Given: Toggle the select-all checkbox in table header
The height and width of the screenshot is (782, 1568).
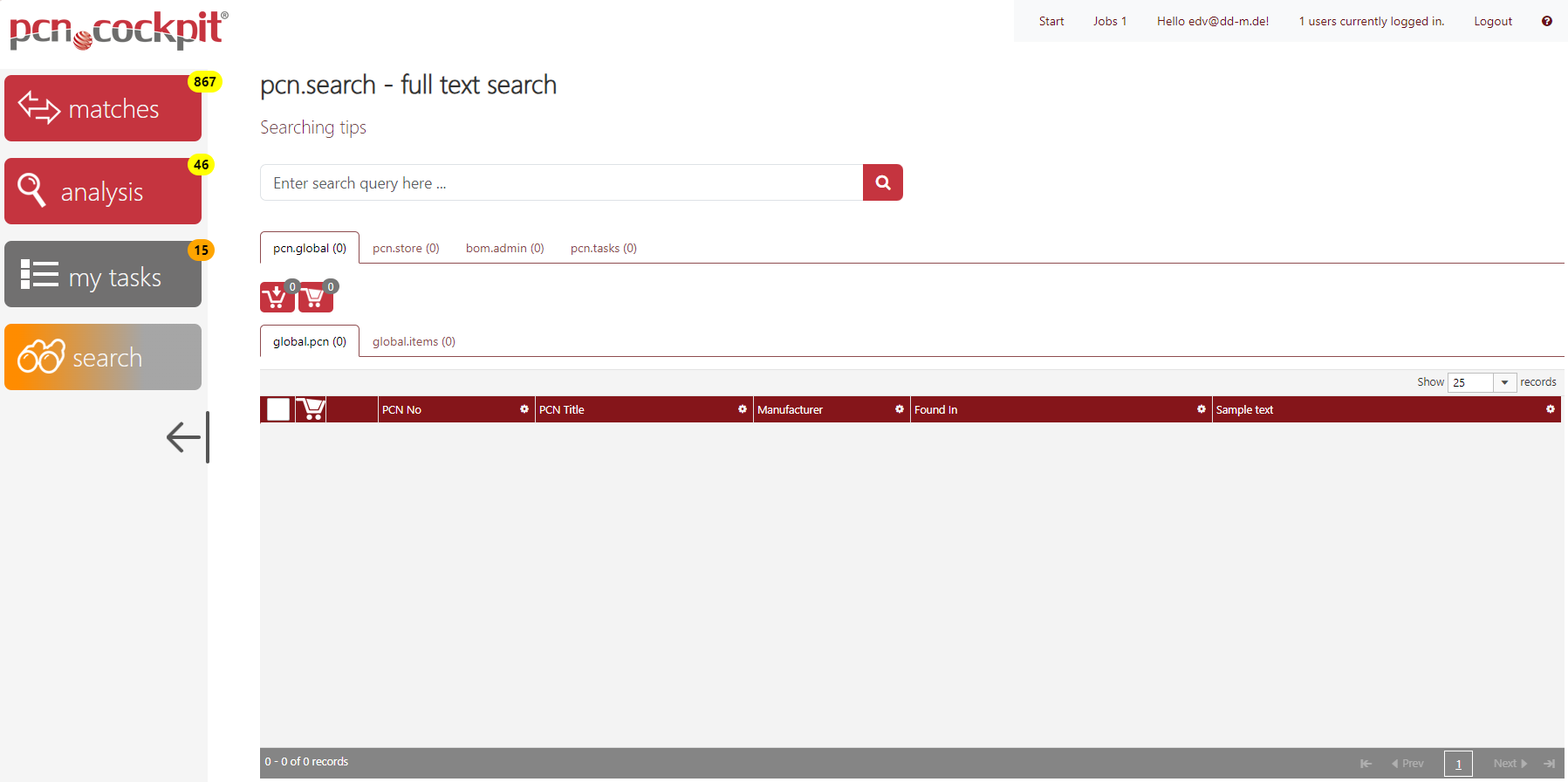Looking at the screenshot, I should point(278,409).
